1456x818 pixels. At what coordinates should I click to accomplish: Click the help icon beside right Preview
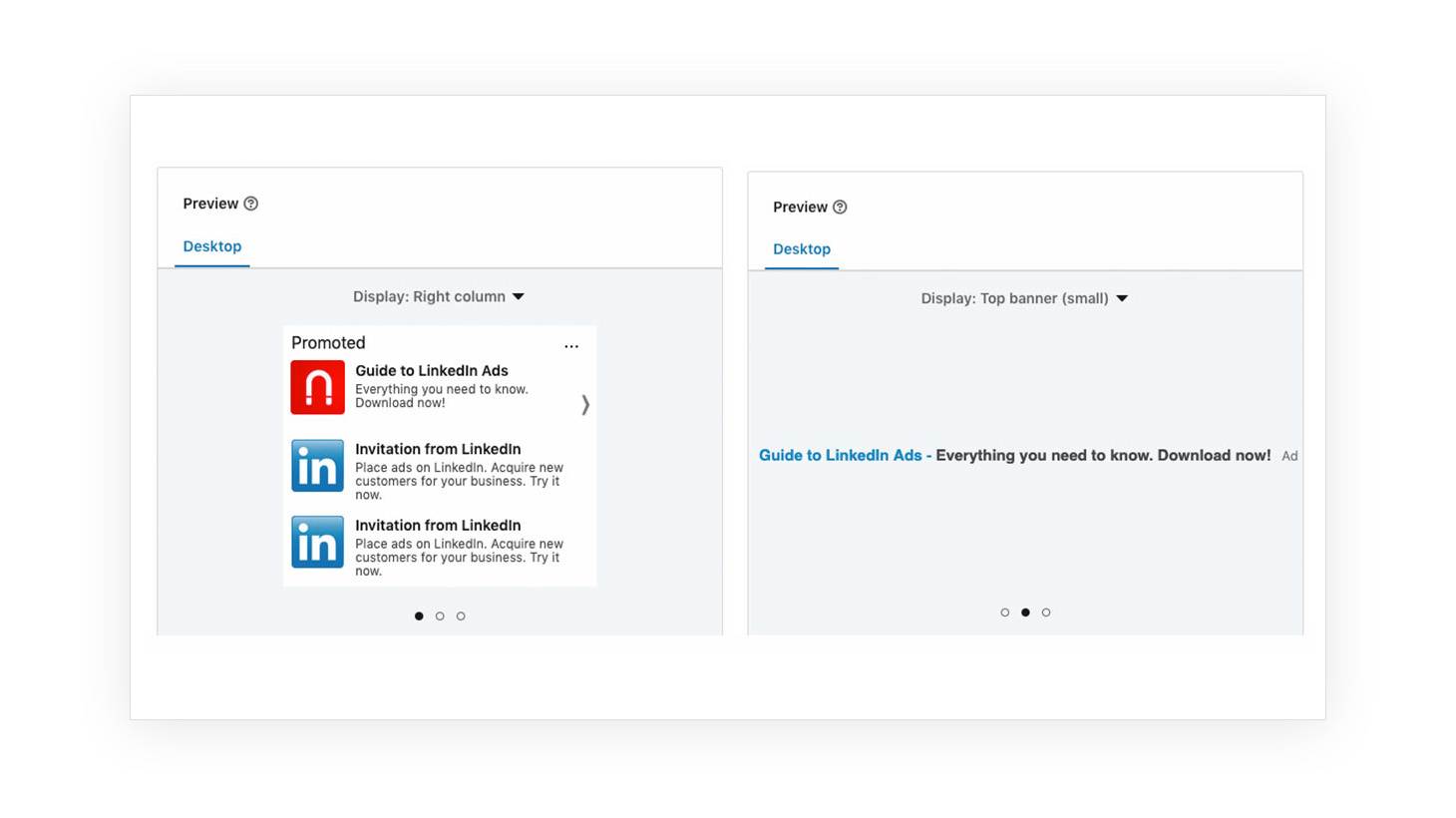[840, 207]
